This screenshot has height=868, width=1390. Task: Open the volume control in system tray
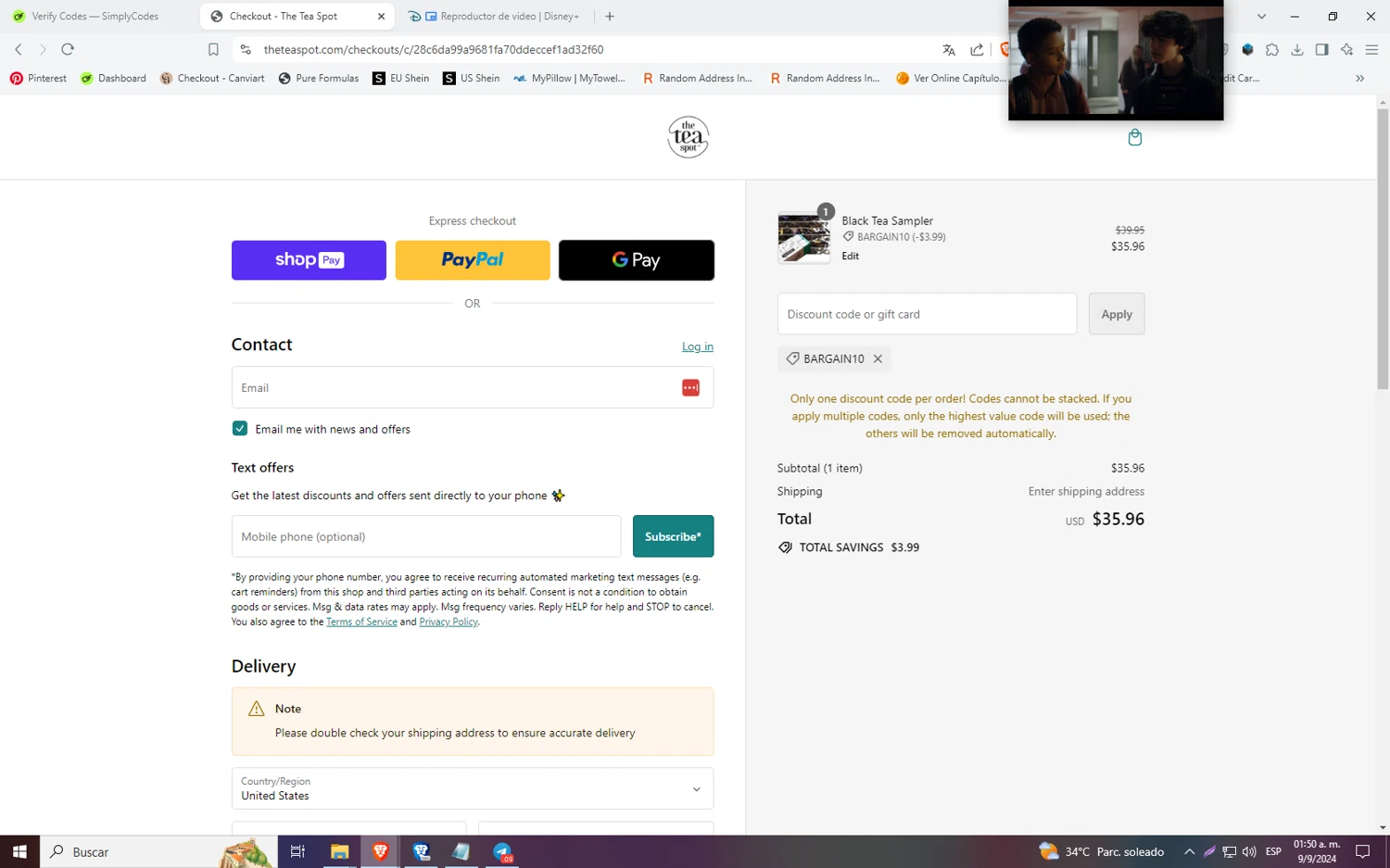coord(1249,851)
